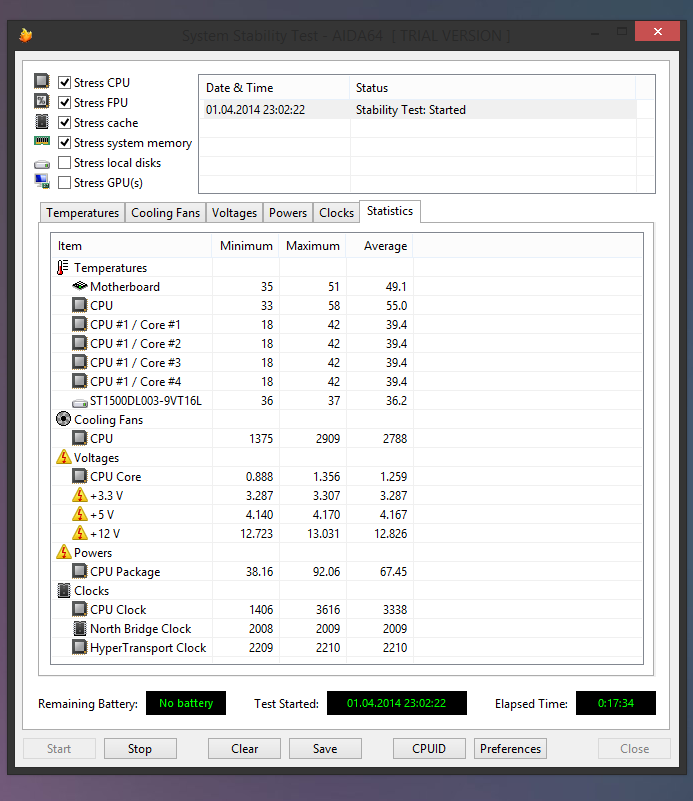
Task: Click the +12 V maximum value 13.031
Action: coord(323,533)
